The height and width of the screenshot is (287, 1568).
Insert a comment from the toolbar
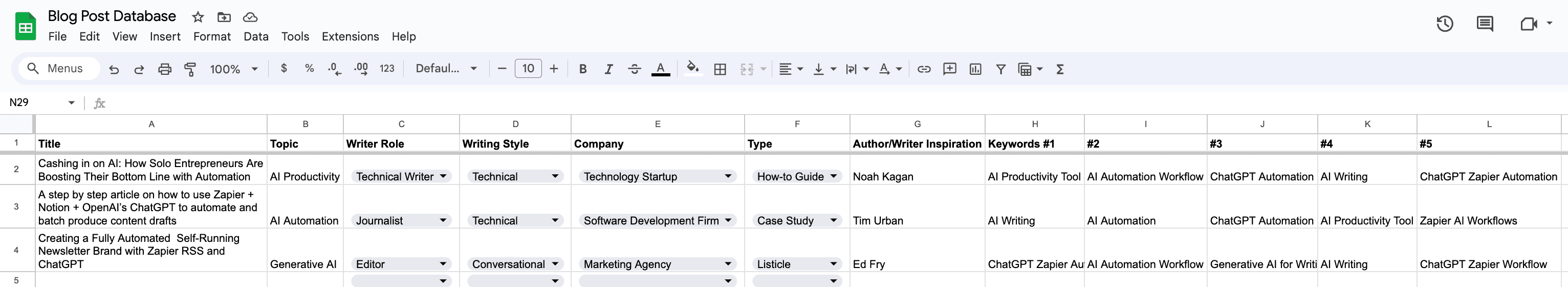[950, 69]
